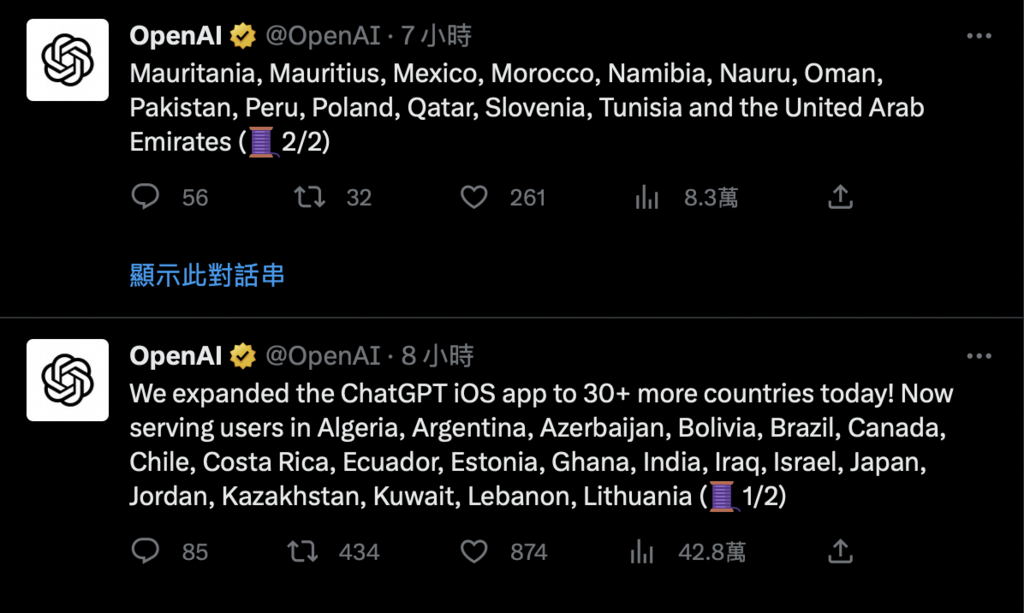The height and width of the screenshot is (613, 1024).
Task: Share the ChatGPT iOS expansion tweet
Action: (840, 551)
